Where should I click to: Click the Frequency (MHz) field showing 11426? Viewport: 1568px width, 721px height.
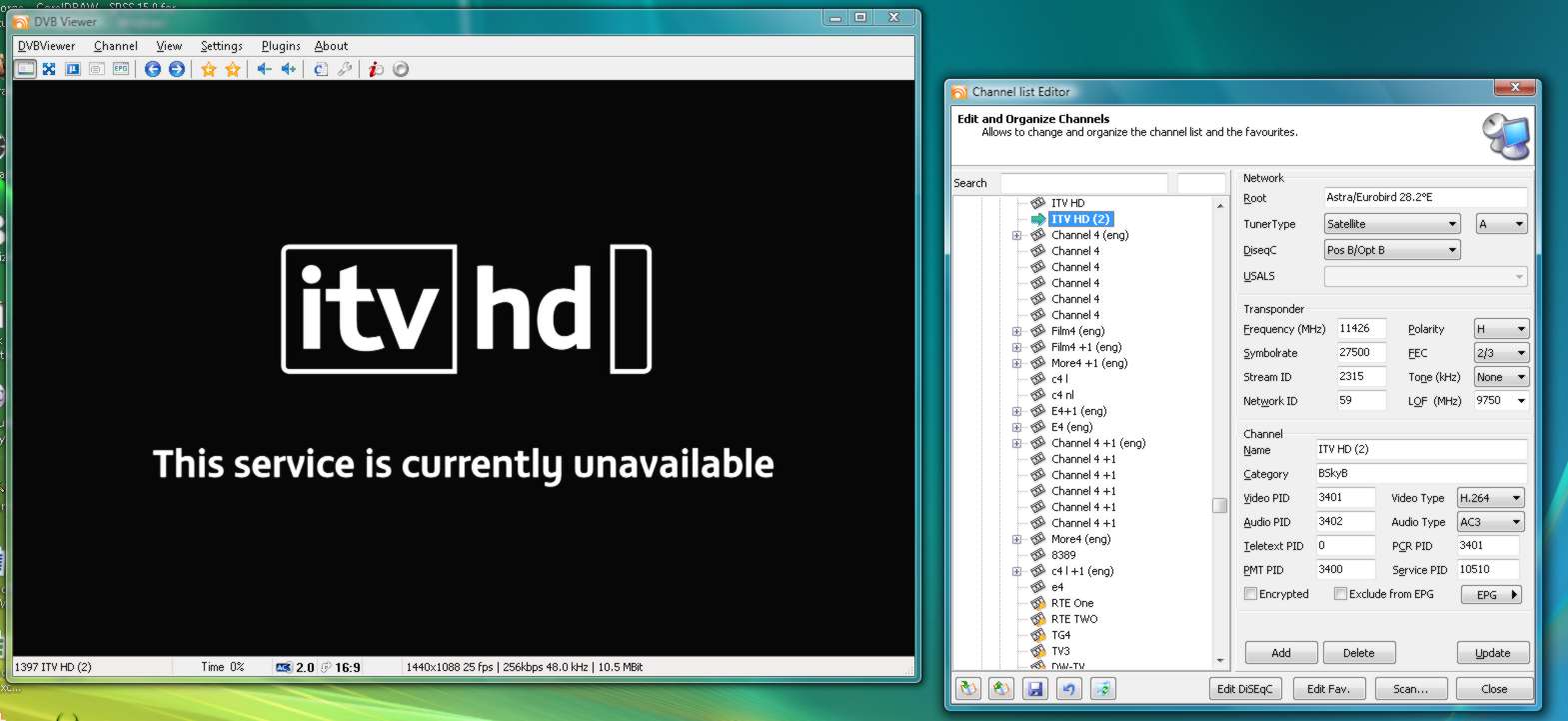tap(1361, 328)
